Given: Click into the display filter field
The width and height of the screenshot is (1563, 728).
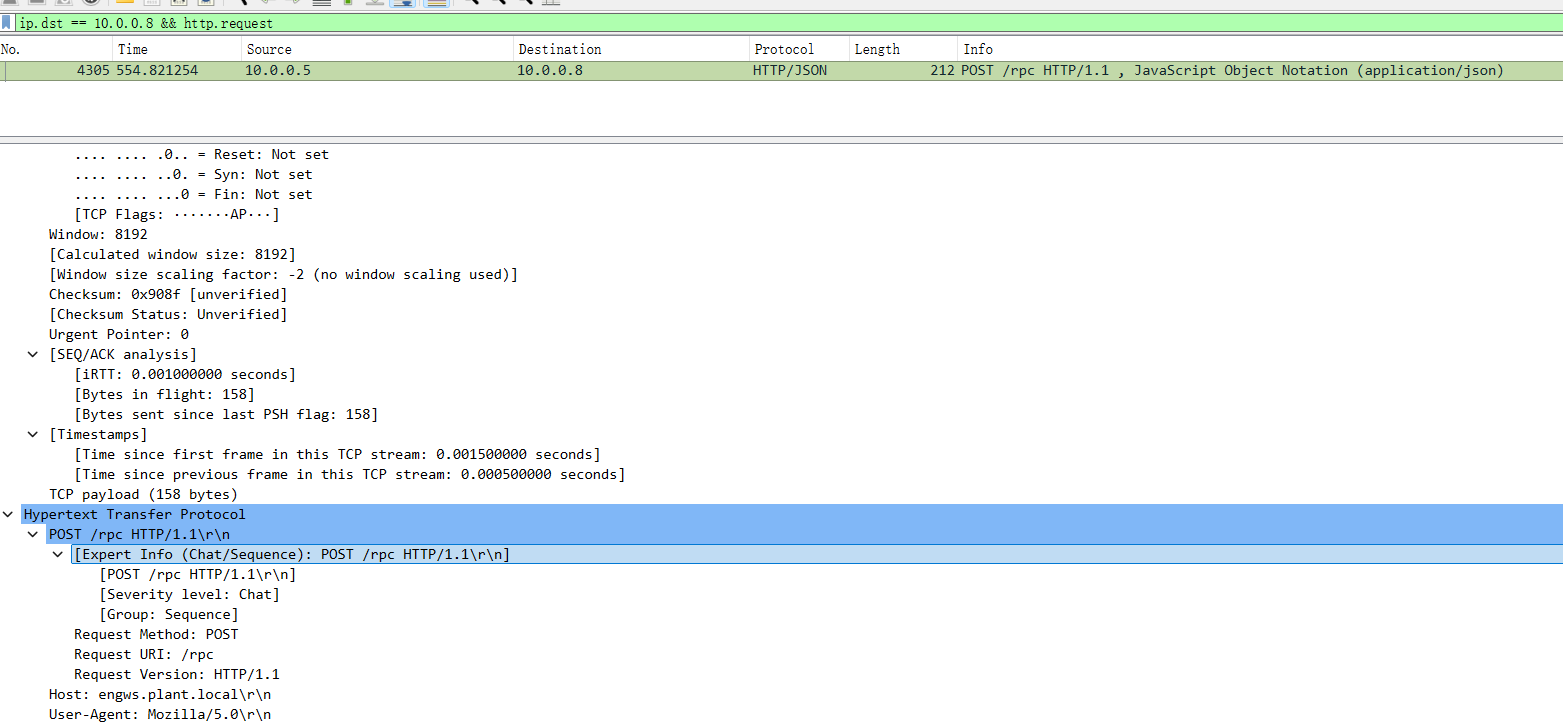Looking at the screenshot, I should tap(700, 22).
